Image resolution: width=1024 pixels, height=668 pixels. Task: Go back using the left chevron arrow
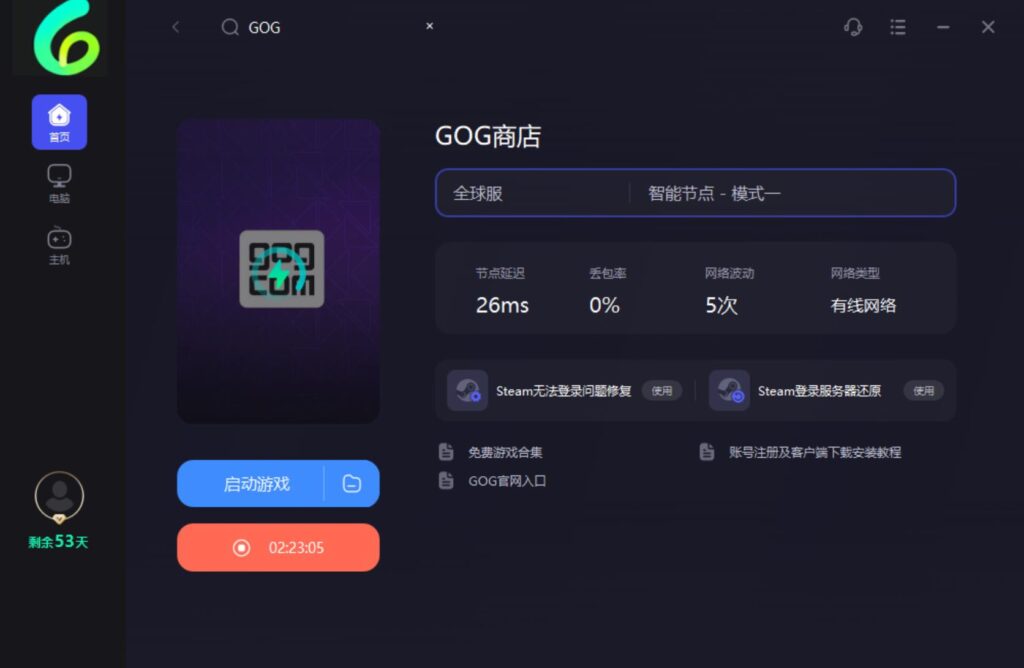176,27
